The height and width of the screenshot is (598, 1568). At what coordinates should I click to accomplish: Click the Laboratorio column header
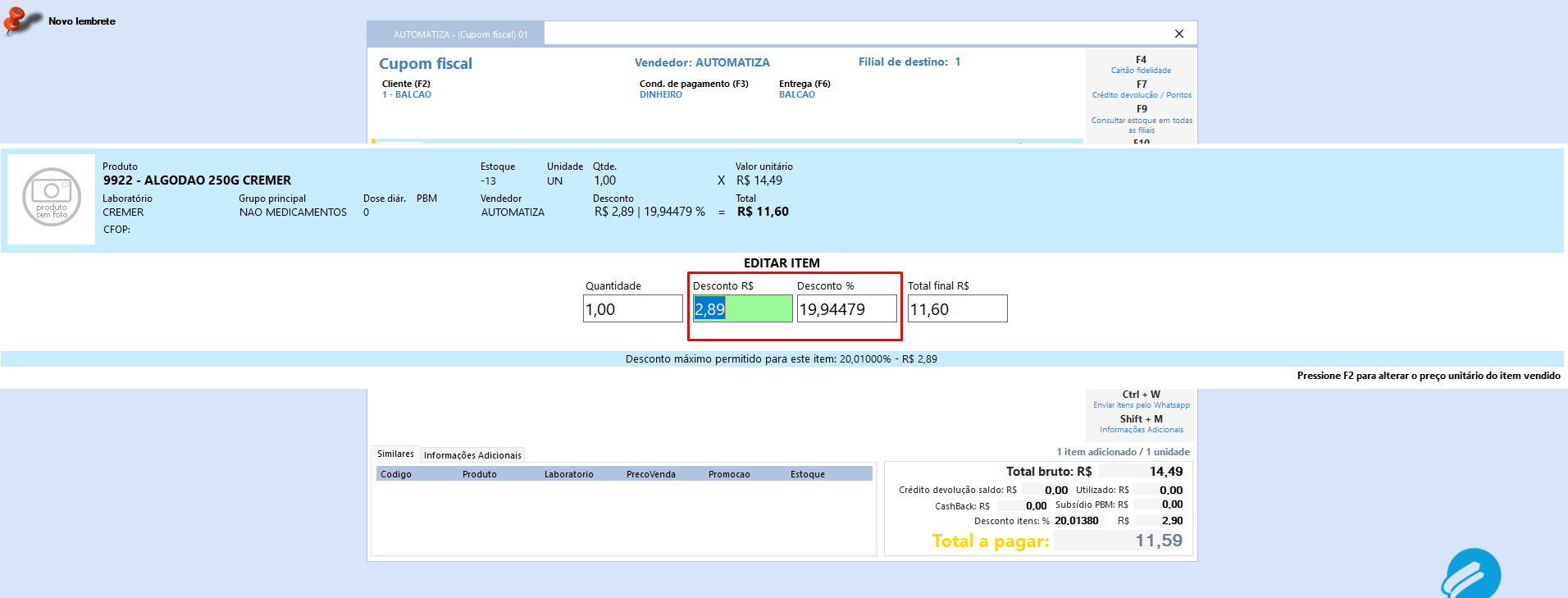[x=569, y=474]
